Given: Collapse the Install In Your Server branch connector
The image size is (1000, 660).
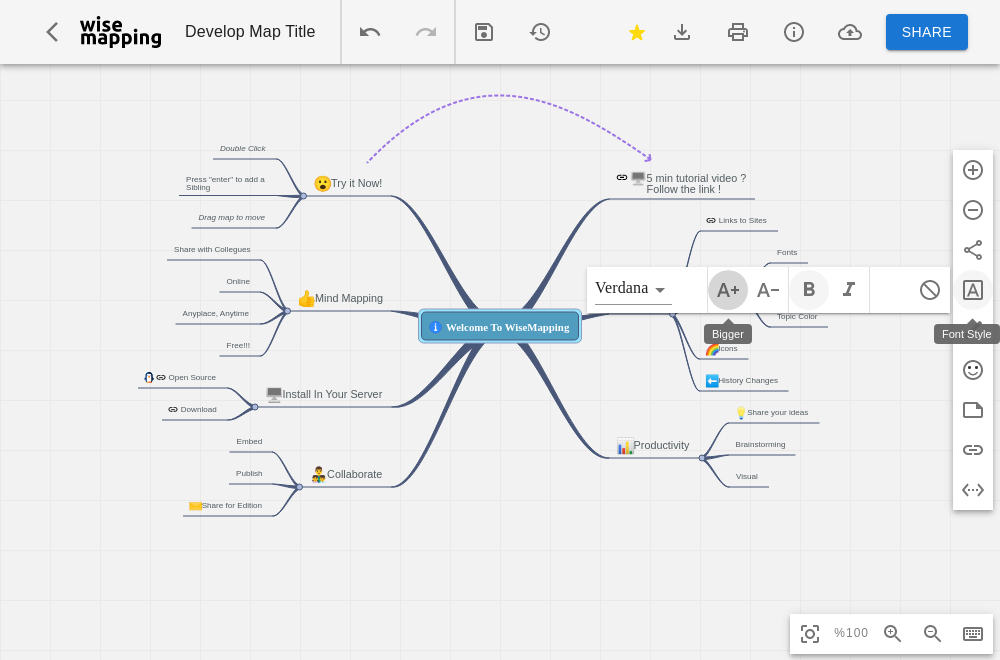Looking at the screenshot, I should click(x=255, y=407).
